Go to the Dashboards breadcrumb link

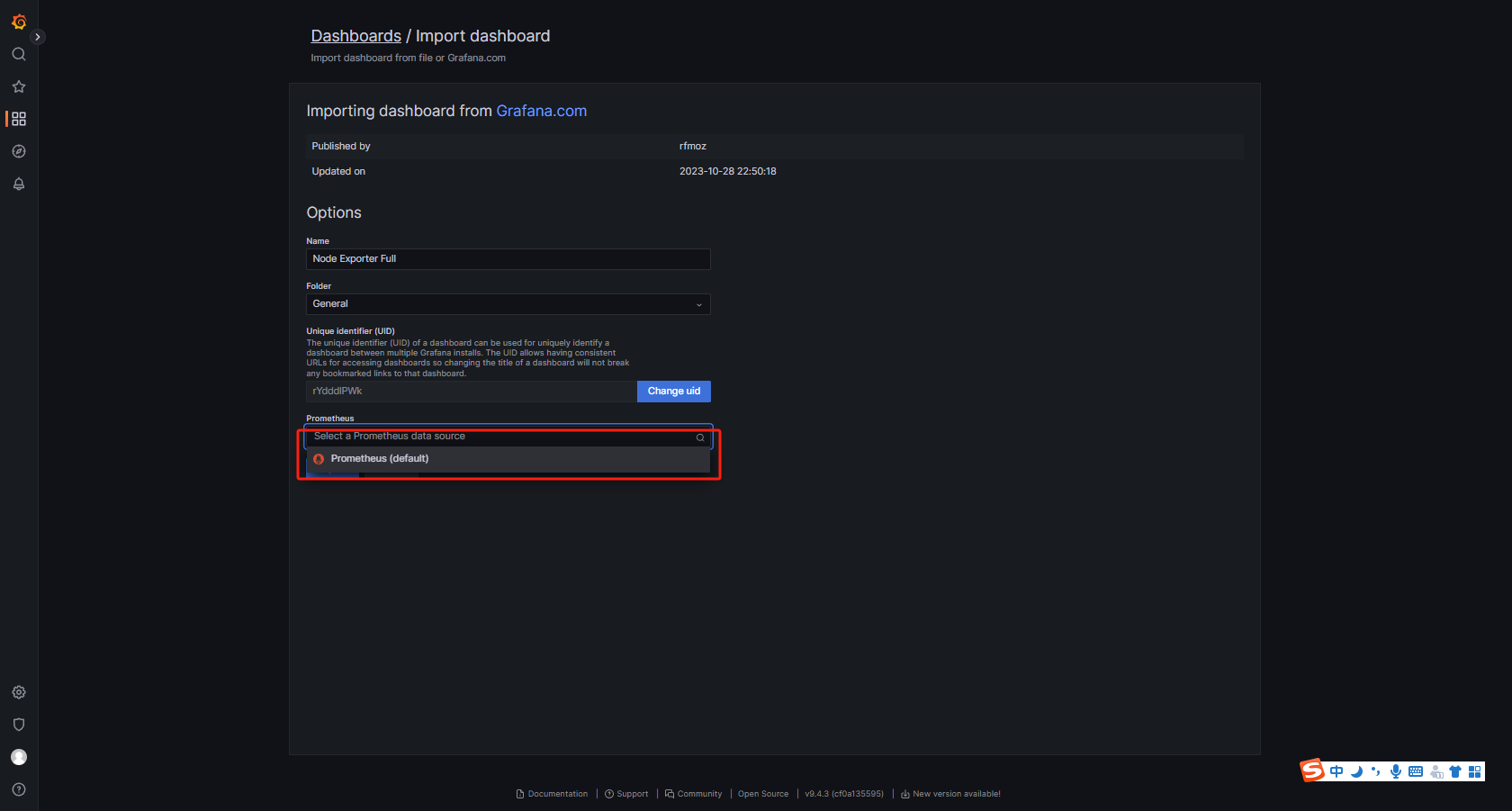356,36
